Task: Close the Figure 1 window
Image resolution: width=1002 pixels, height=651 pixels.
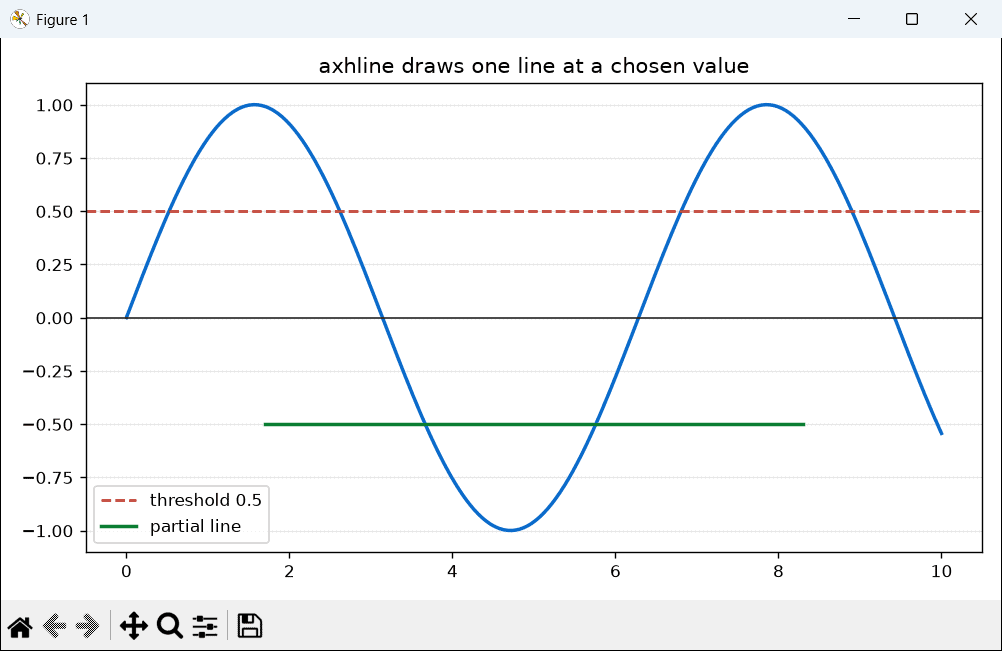Action: tap(971, 19)
